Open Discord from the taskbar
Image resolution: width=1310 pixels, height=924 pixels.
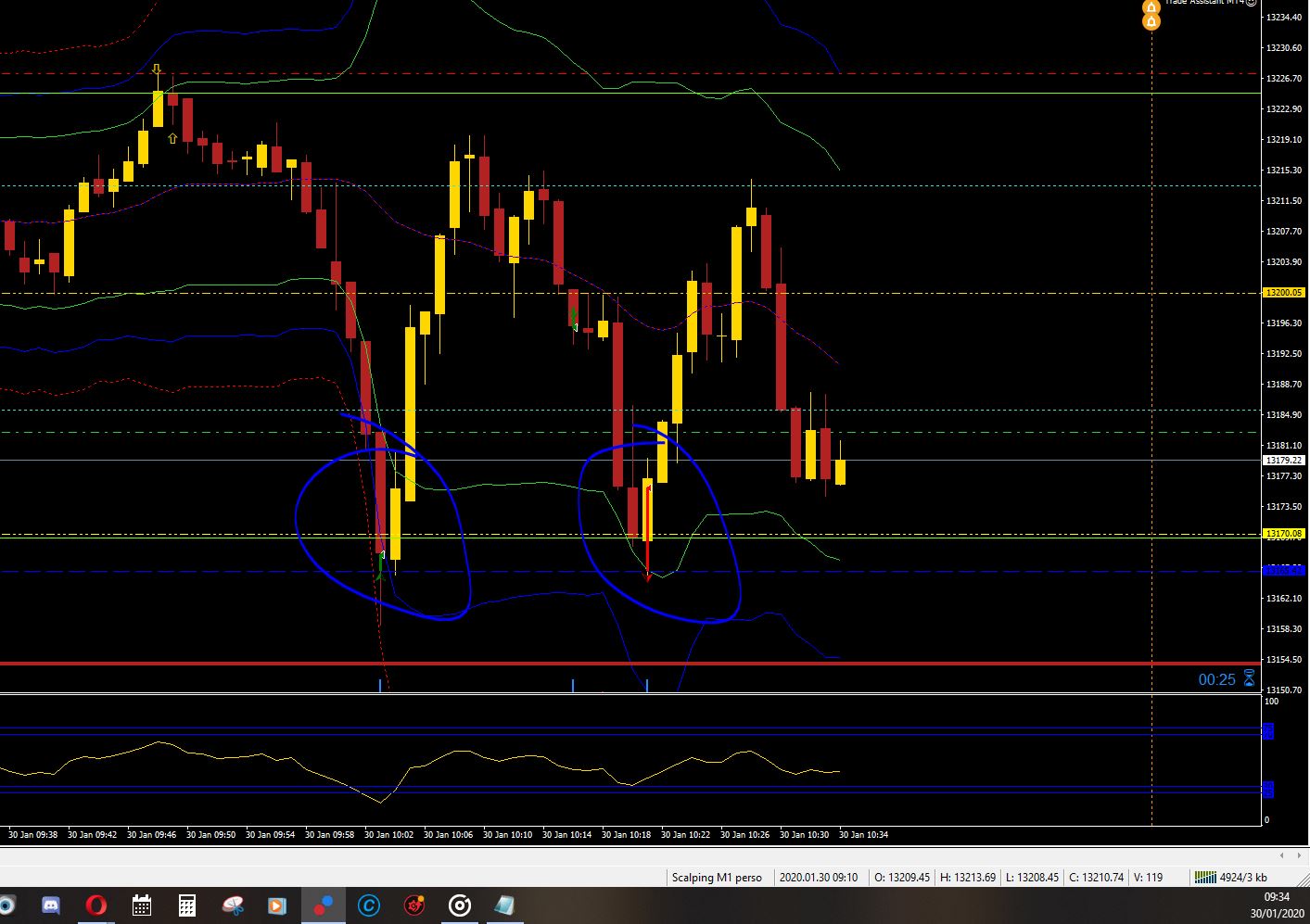pyautogui.click(x=51, y=905)
